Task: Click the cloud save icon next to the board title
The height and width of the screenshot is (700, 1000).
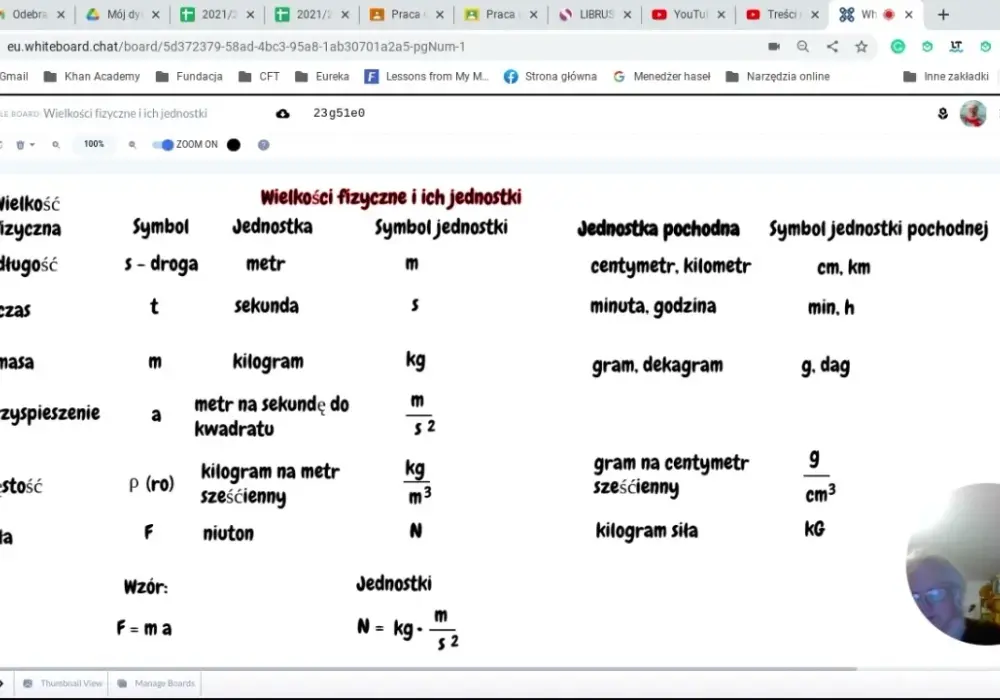Action: point(283,113)
